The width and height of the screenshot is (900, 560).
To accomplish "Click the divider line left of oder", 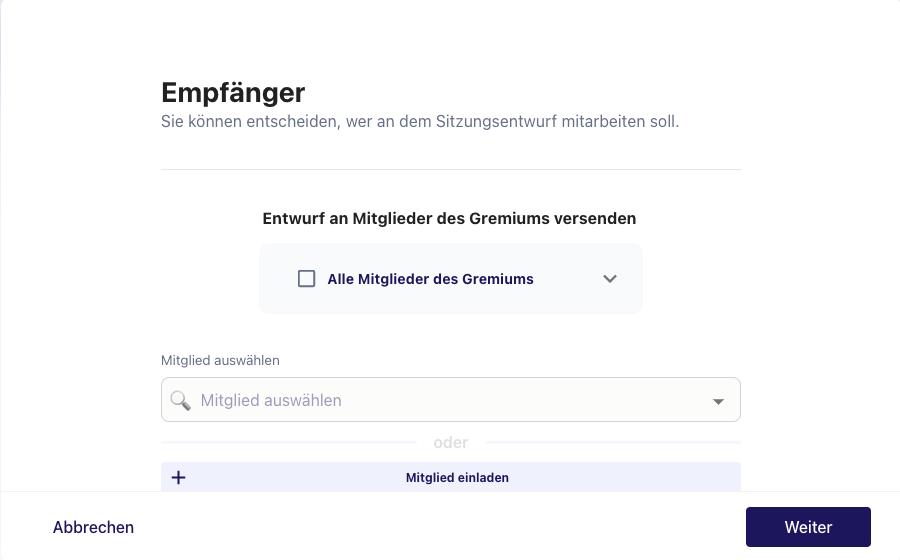I will click(289, 442).
